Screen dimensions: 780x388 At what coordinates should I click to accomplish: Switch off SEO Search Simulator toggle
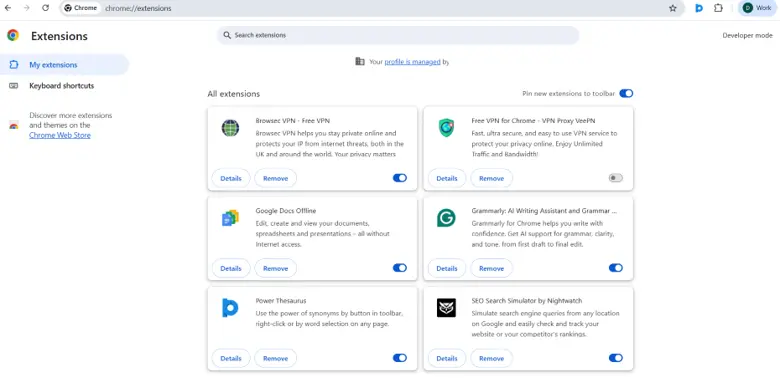[616, 358]
